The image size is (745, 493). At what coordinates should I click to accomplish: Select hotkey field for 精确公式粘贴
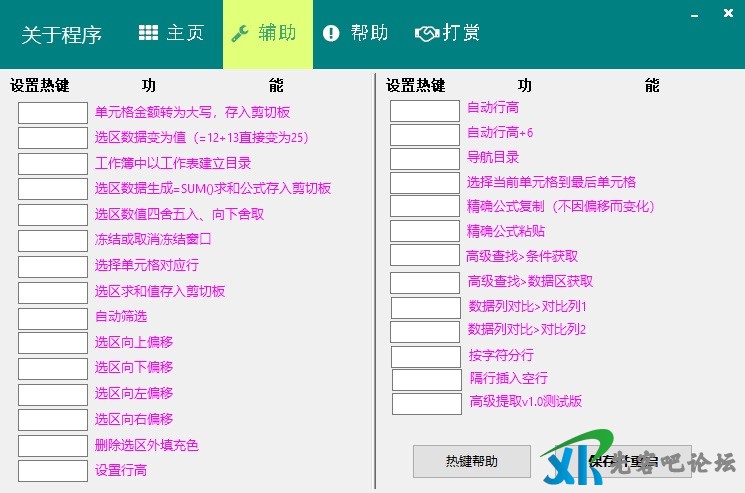[424, 231]
